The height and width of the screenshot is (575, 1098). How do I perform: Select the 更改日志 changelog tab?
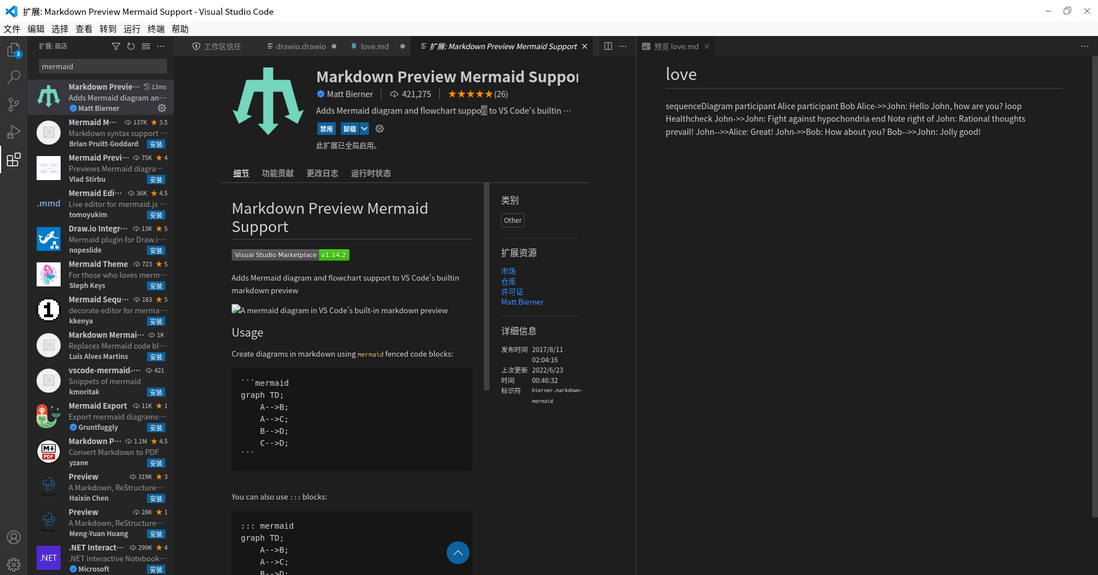(322, 173)
